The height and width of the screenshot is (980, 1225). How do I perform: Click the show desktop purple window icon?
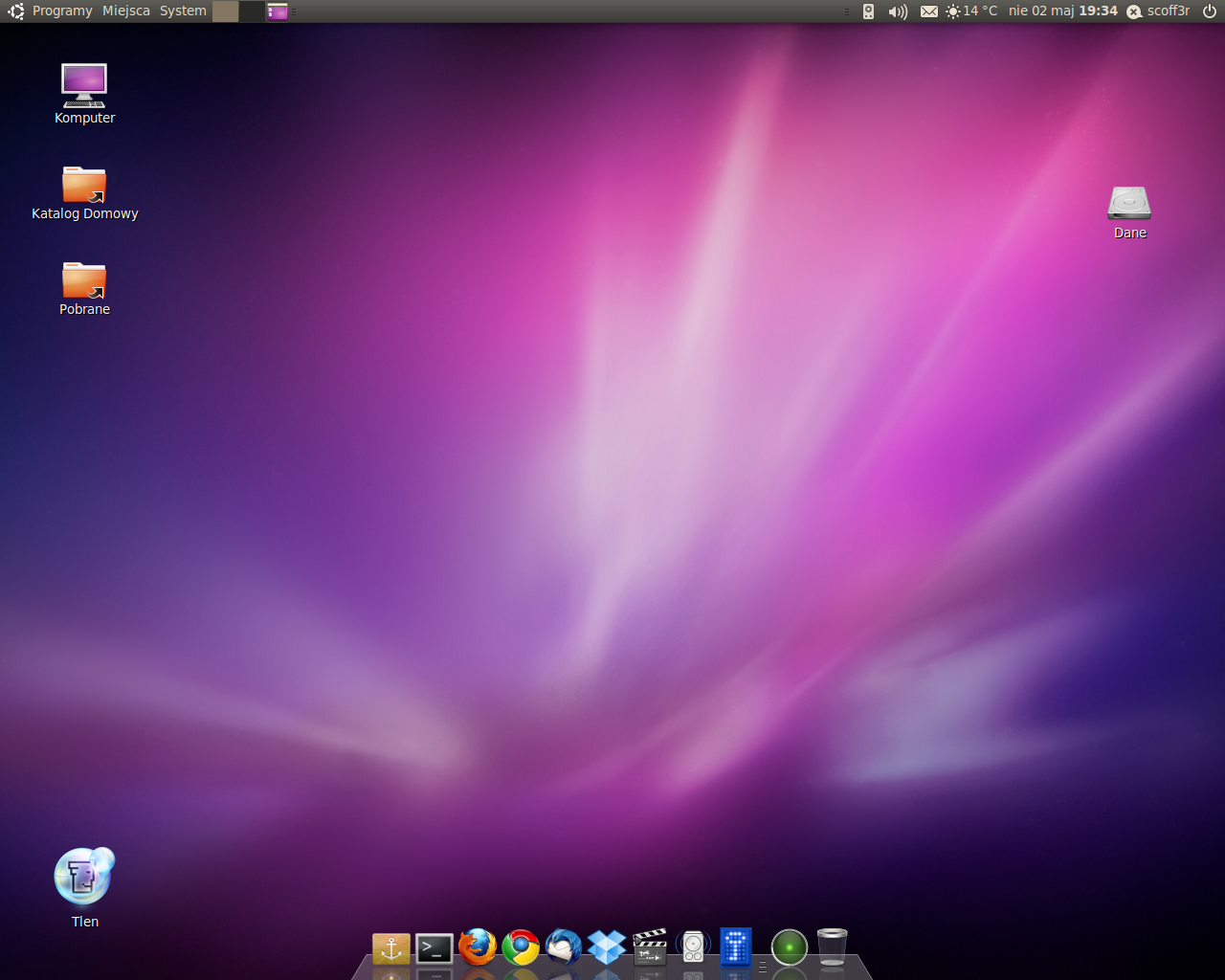tap(278, 11)
